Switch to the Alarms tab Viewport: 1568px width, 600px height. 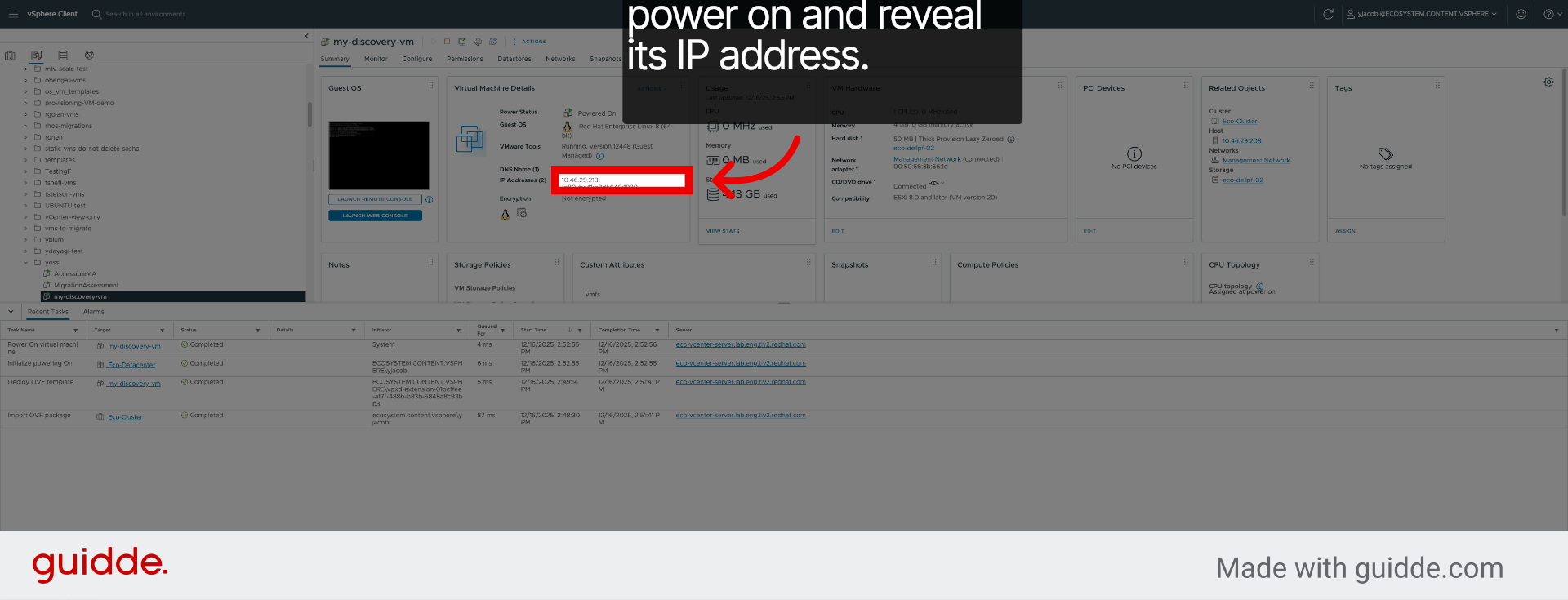coord(94,312)
